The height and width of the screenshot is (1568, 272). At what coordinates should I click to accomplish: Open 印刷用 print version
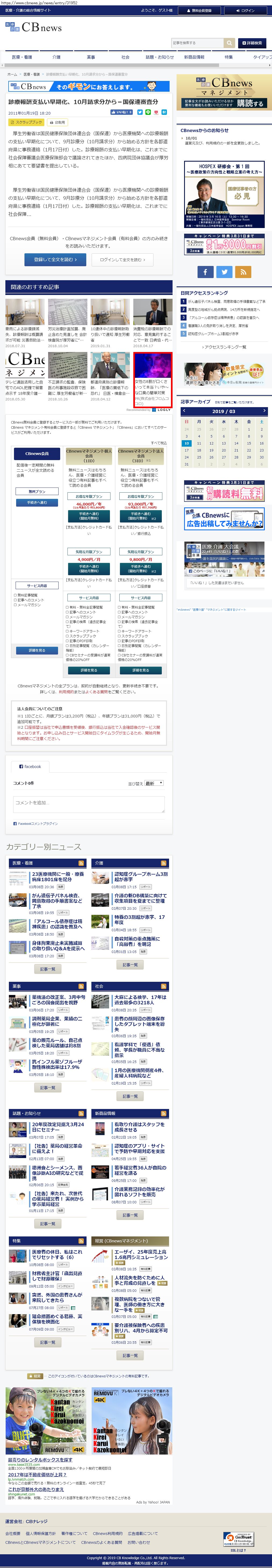58,122
